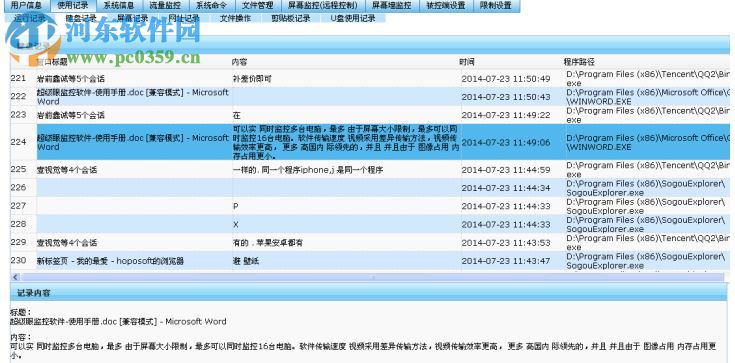The height and width of the screenshot is (363, 735).
Task: Select row number 229
Action: coord(370,242)
